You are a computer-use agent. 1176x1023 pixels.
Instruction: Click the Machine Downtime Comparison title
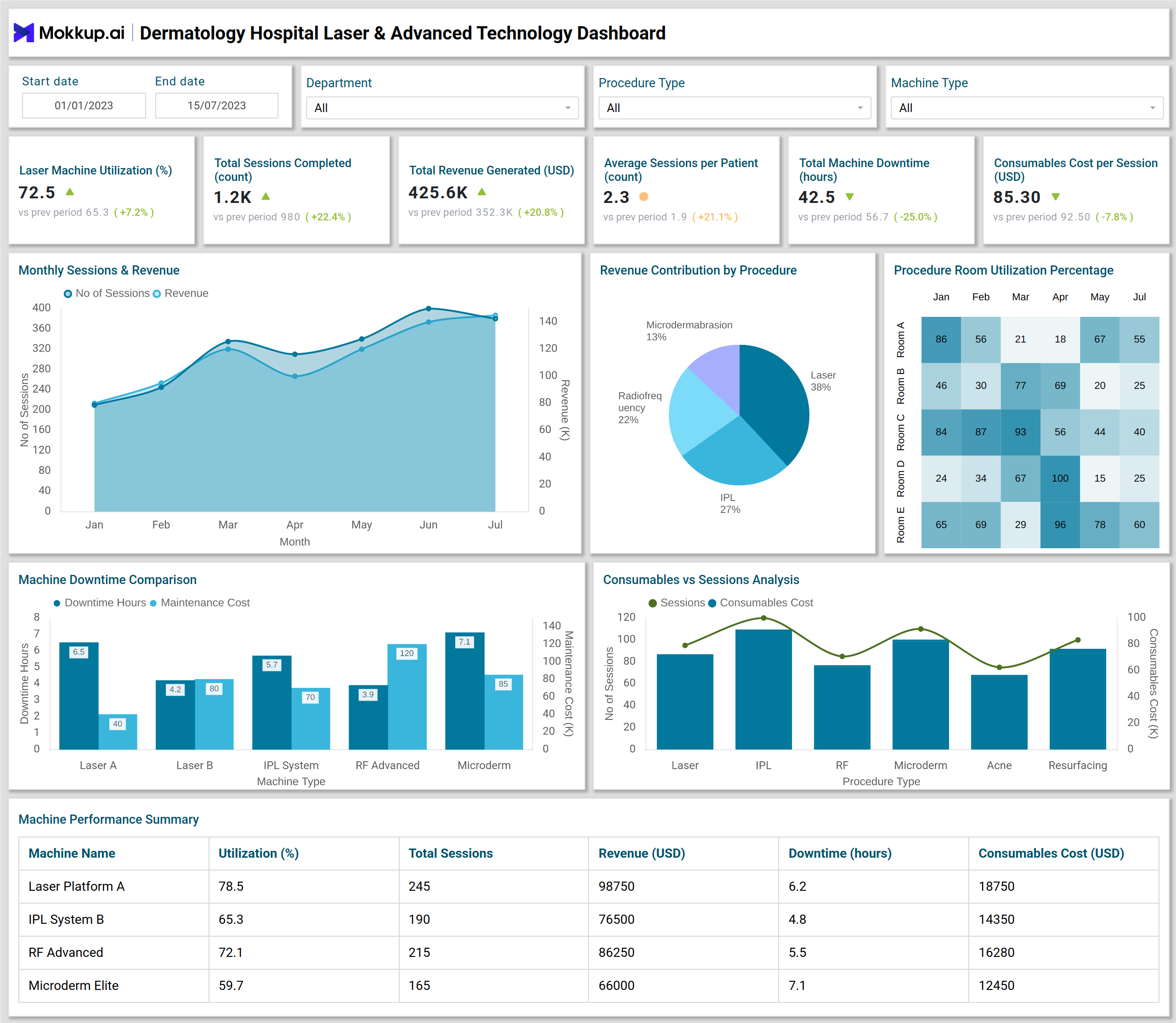tap(107, 580)
